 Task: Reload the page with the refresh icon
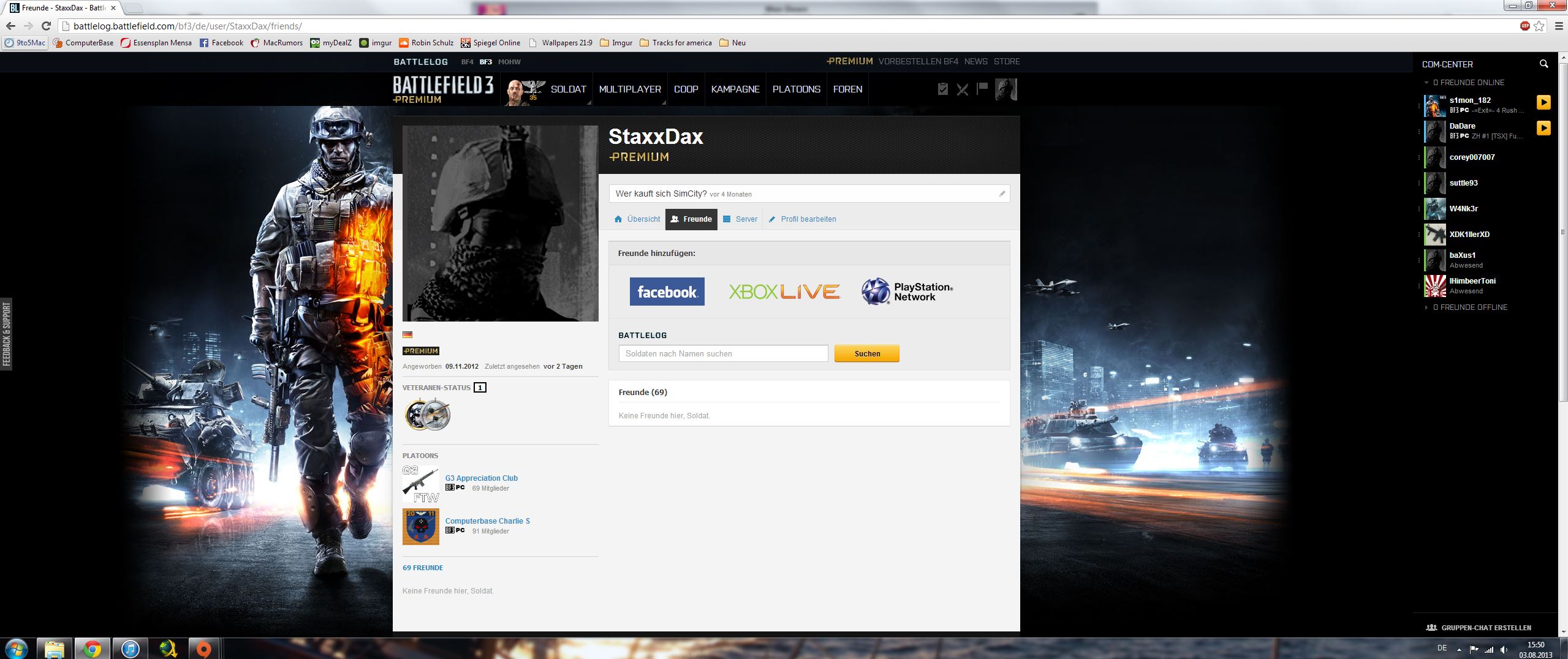(46, 26)
